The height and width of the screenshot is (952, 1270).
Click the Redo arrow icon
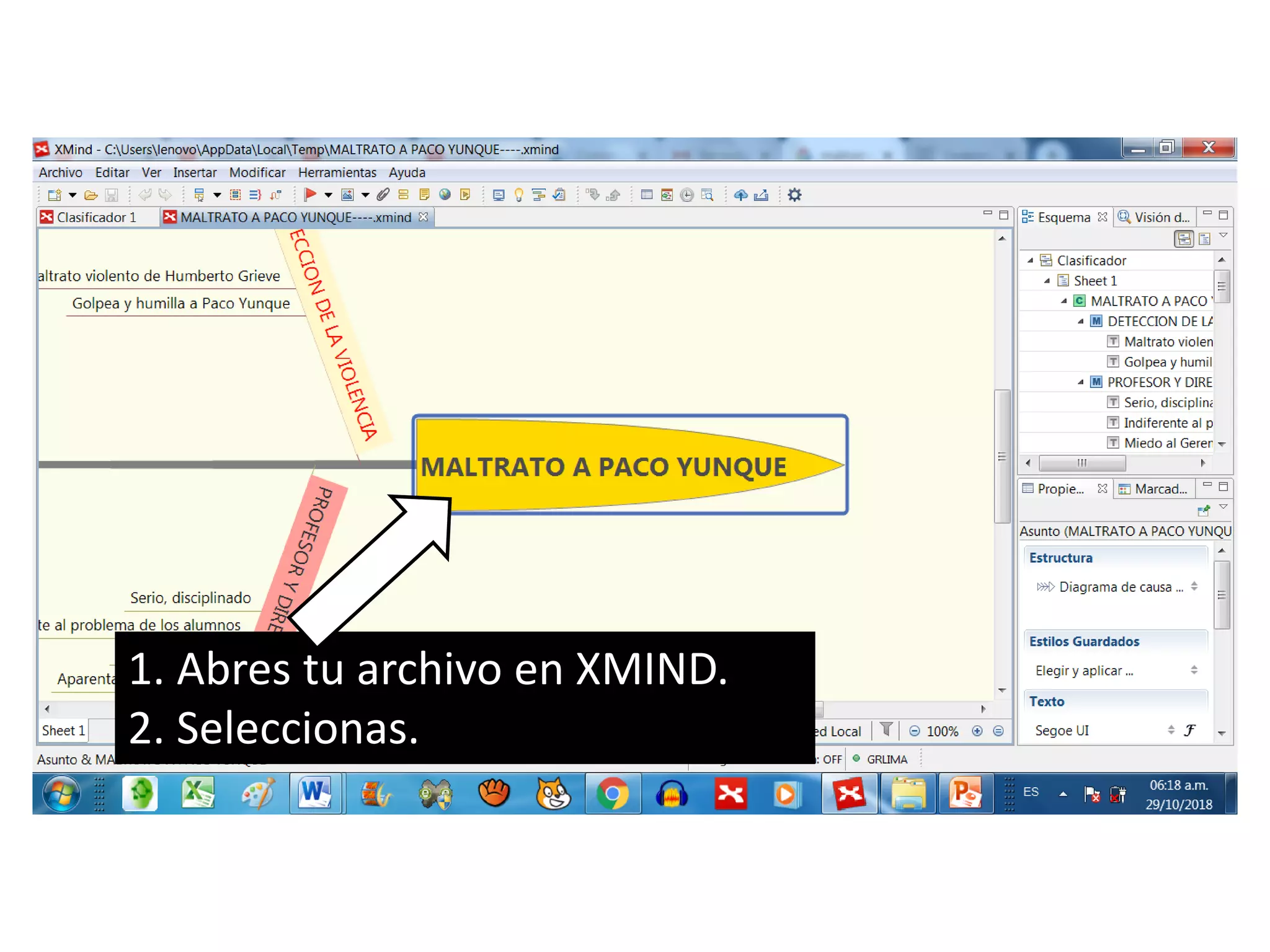click(165, 195)
